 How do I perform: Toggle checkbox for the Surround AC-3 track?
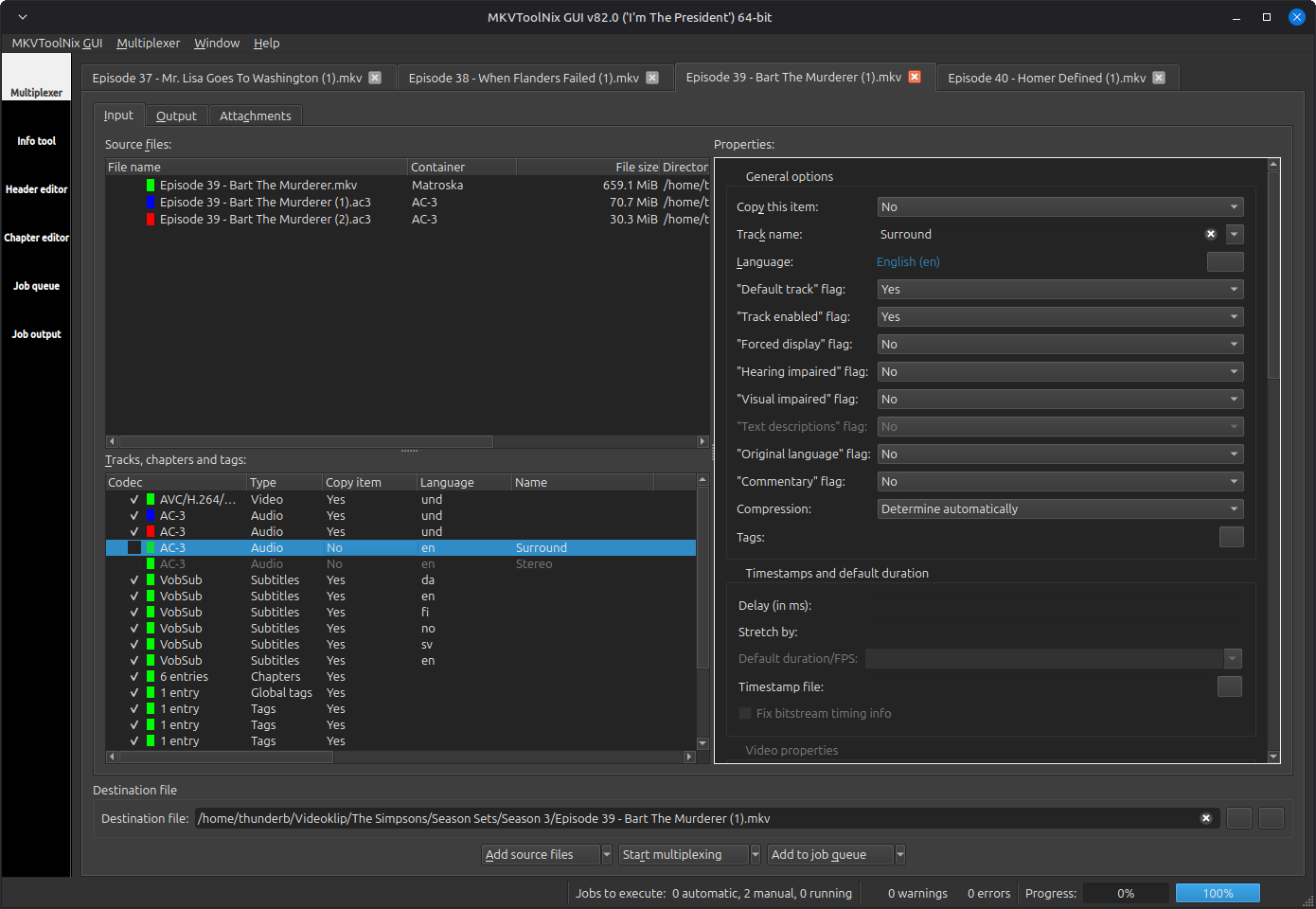click(x=134, y=548)
